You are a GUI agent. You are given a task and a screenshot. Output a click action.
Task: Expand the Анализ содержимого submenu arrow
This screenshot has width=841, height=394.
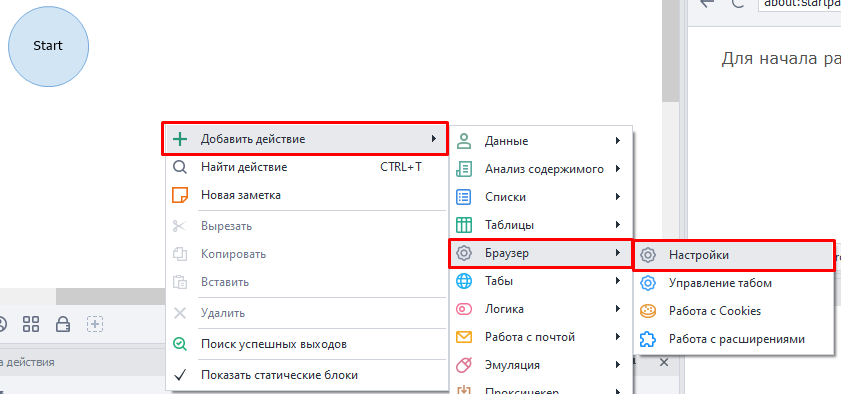pos(618,169)
